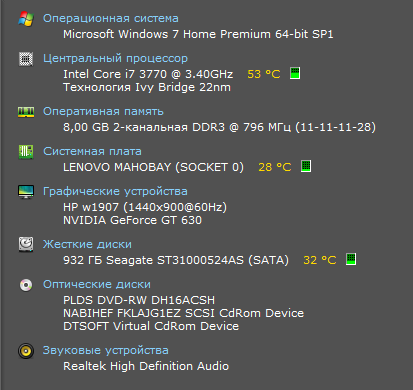The image size is (413, 390).
Task: Open the Оптические диски section link
Action: [x=97, y=284]
